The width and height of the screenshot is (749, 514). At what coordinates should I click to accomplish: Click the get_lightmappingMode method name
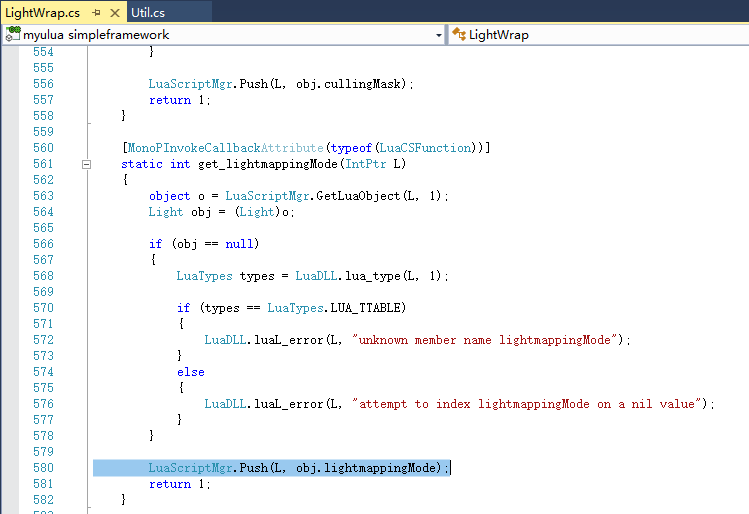[268, 164]
